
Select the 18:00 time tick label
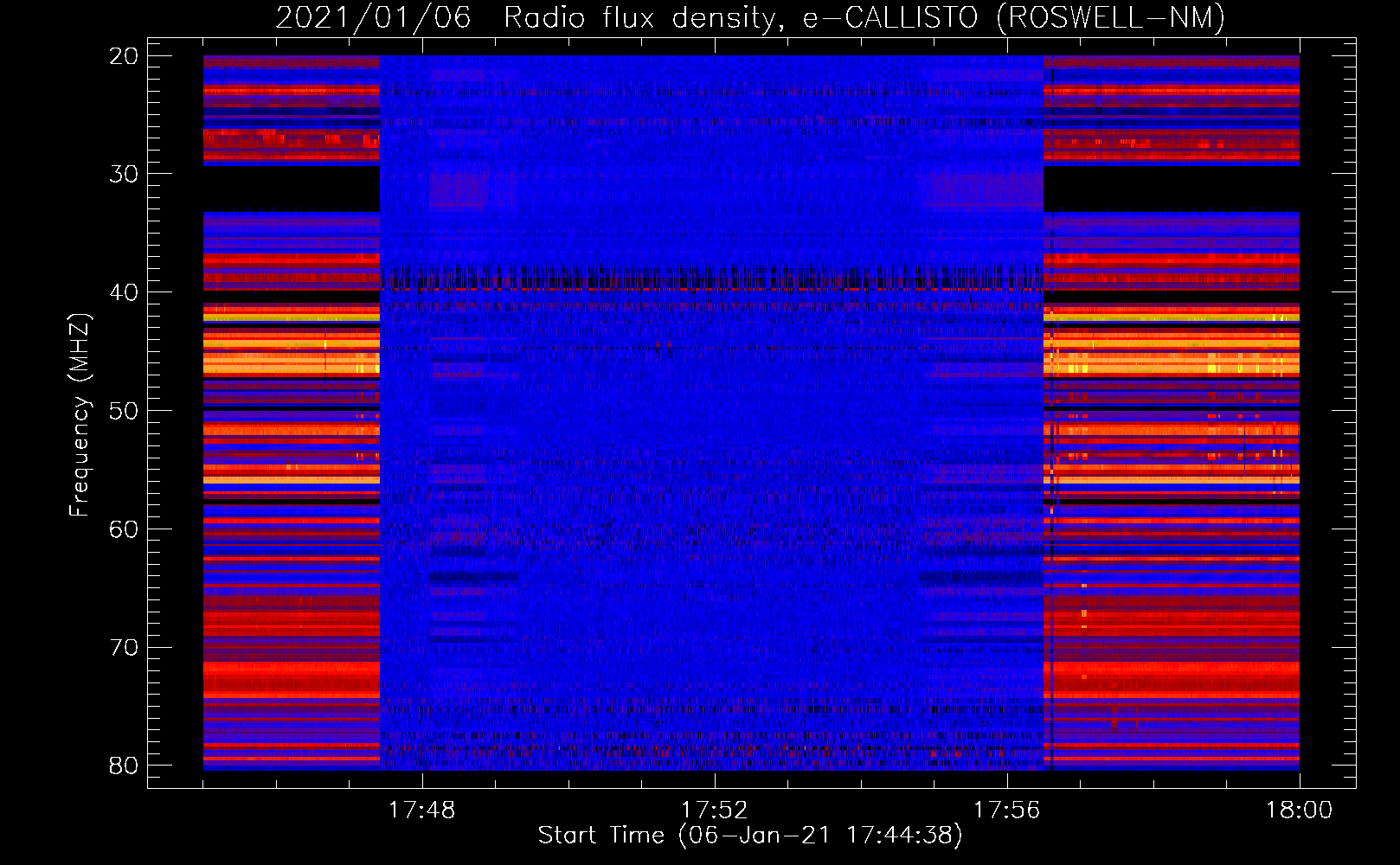1300,811
